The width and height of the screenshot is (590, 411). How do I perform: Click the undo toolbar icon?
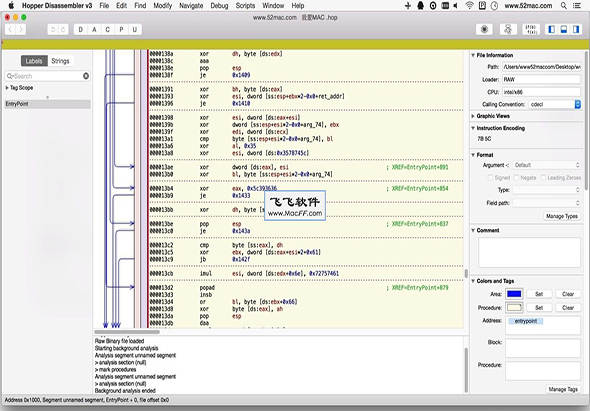(x=53, y=29)
